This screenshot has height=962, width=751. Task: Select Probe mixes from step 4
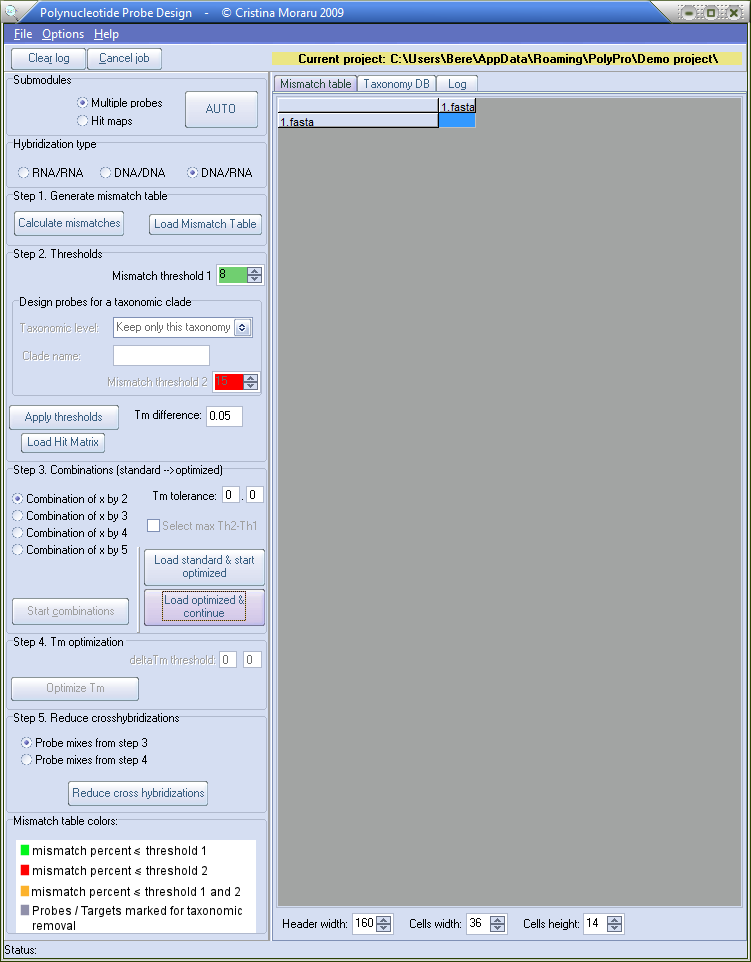pos(26,760)
